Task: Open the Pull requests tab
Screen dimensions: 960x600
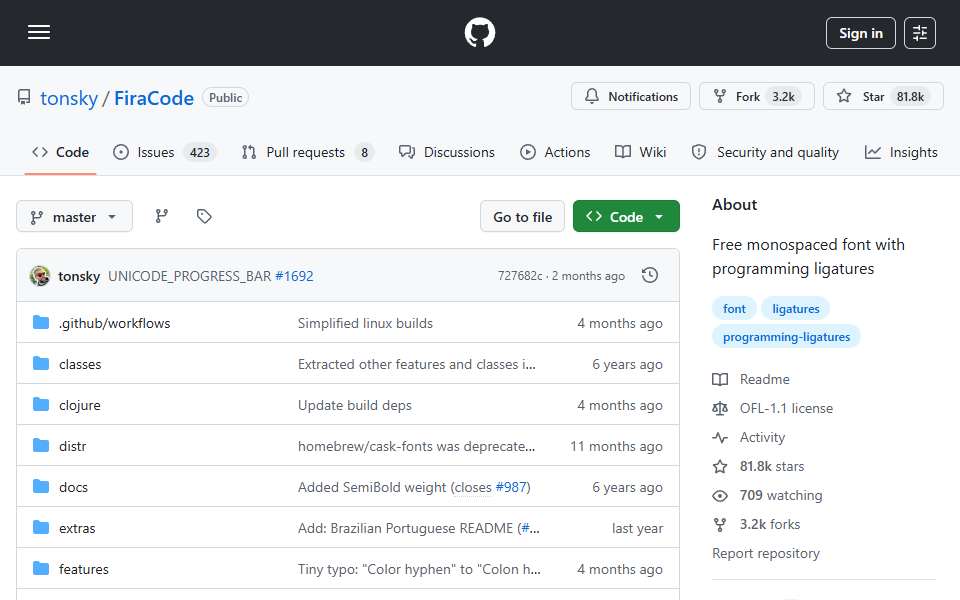Action: pyautogui.click(x=307, y=152)
